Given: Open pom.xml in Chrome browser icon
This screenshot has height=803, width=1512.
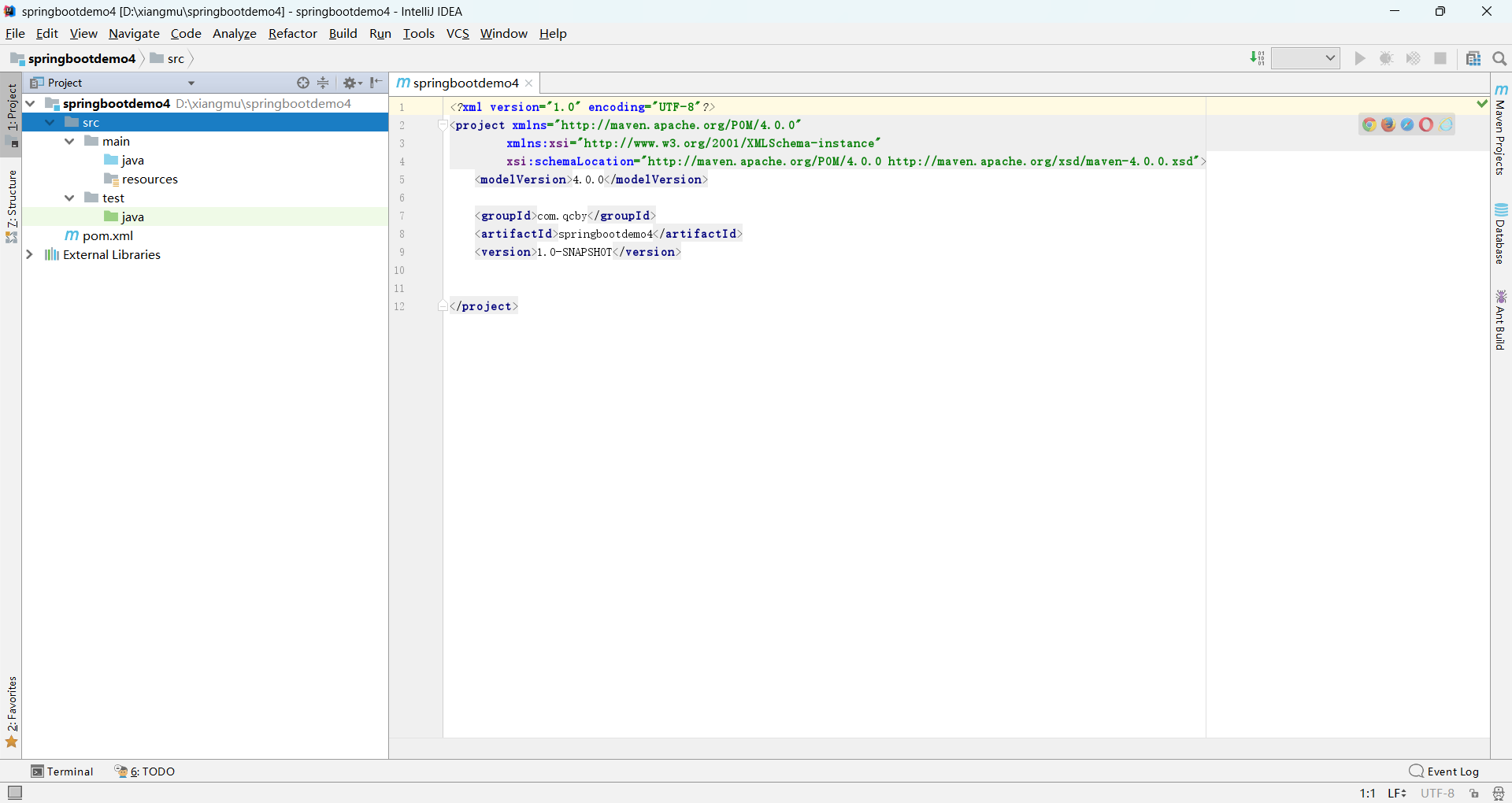Looking at the screenshot, I should (x=1369, y=124).
